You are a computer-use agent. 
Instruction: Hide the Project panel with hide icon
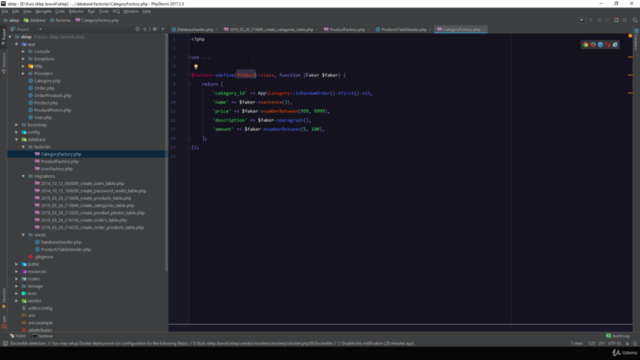(x=164, y=29)
